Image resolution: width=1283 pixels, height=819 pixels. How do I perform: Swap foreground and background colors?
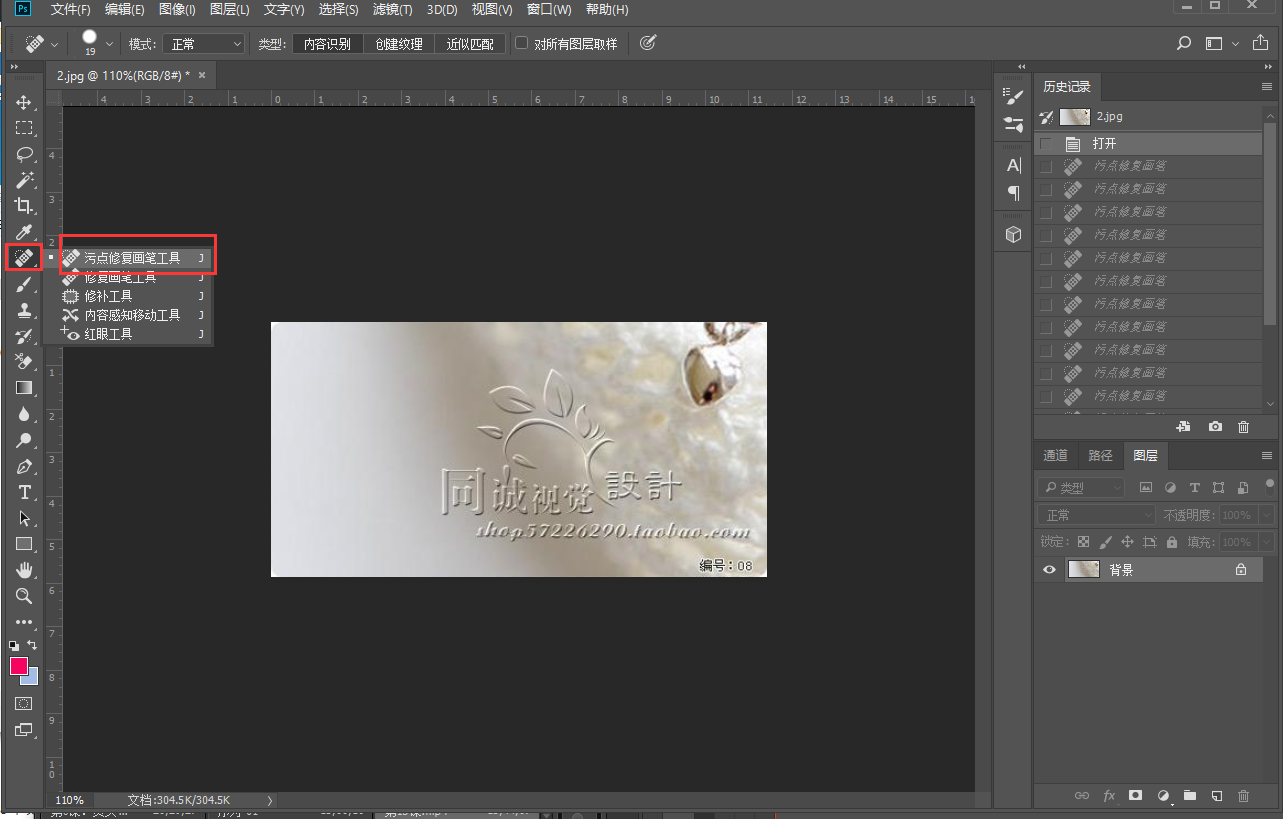(x=32, y=645)
